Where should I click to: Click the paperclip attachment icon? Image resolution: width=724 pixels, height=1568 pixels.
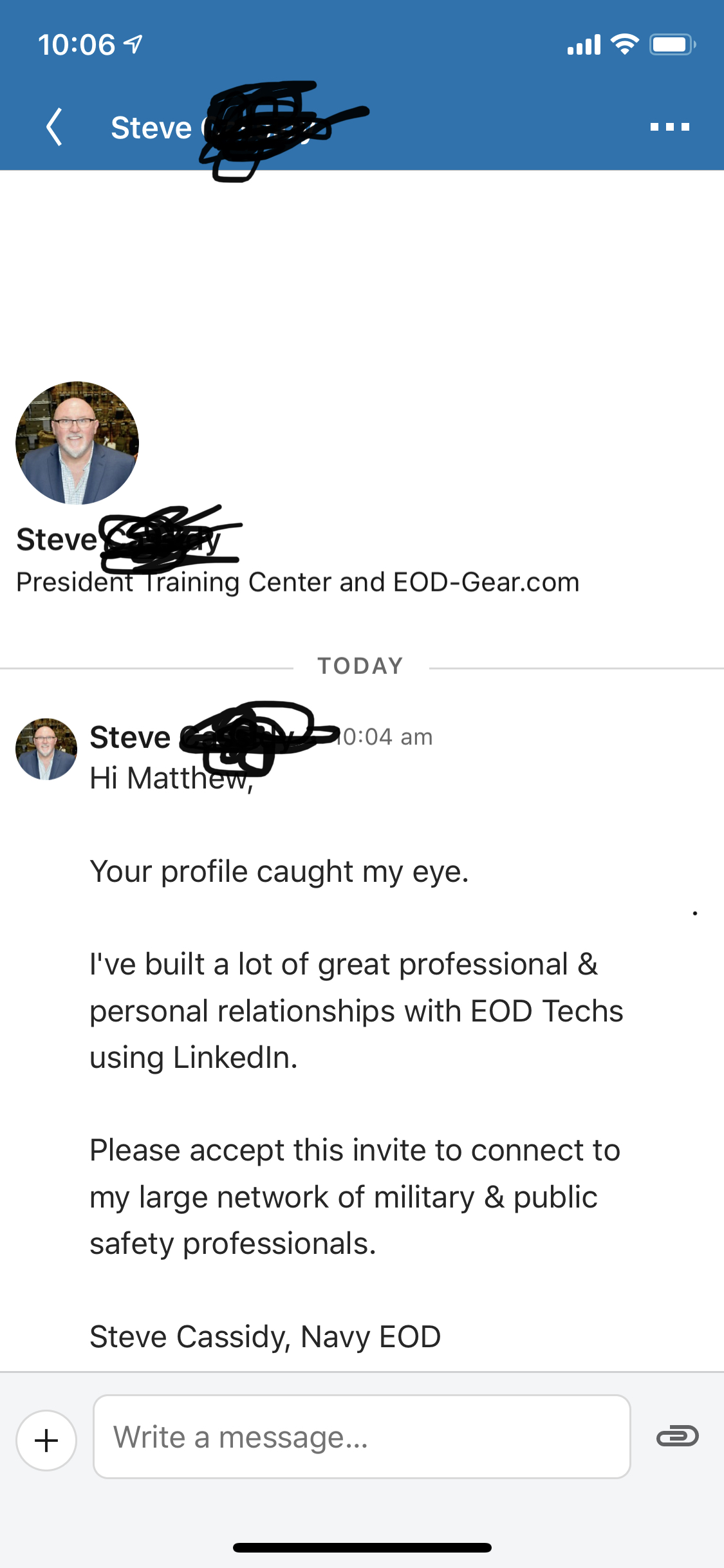677,1436
